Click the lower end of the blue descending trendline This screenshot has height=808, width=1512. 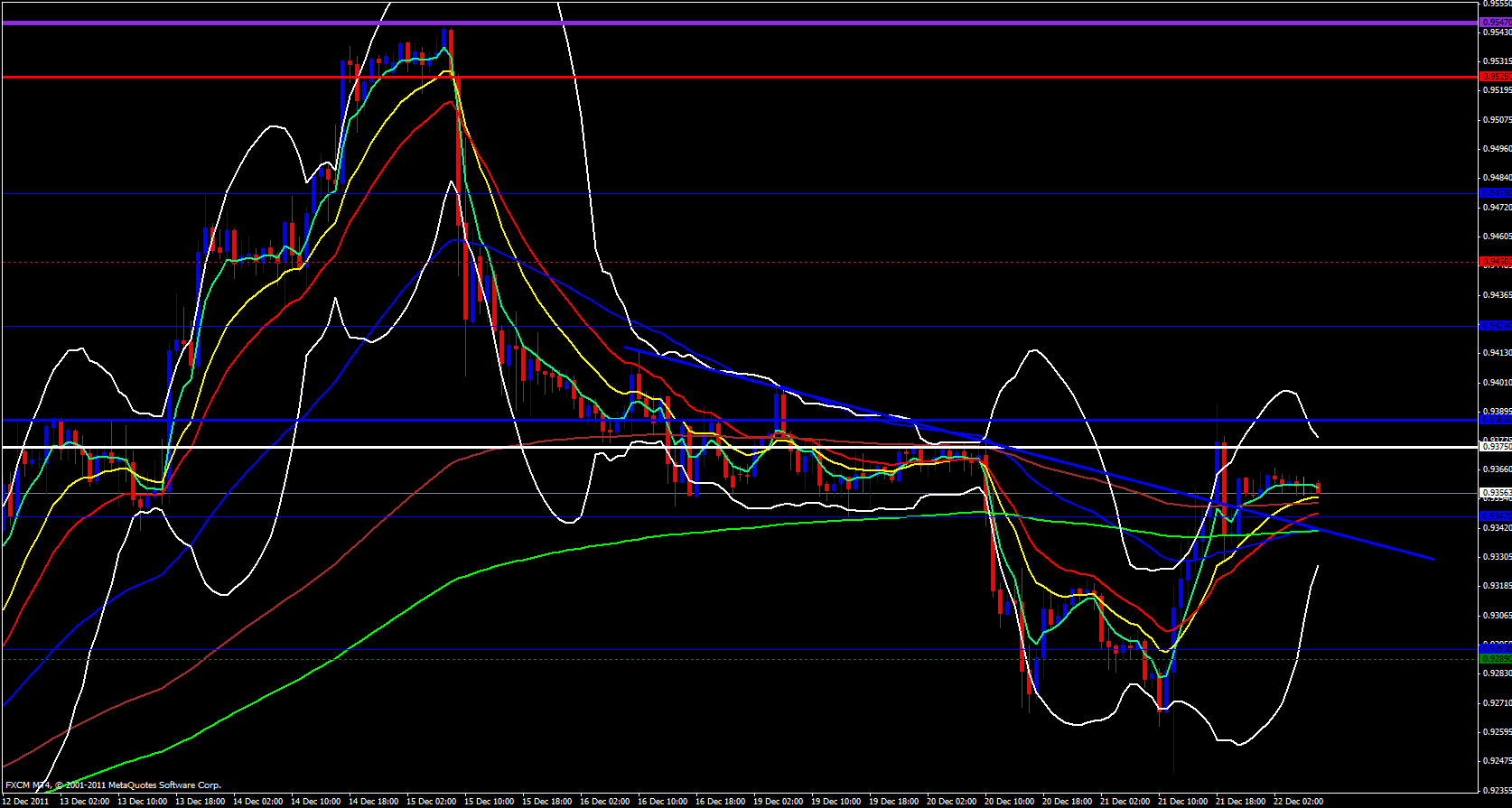(1432, 559)
